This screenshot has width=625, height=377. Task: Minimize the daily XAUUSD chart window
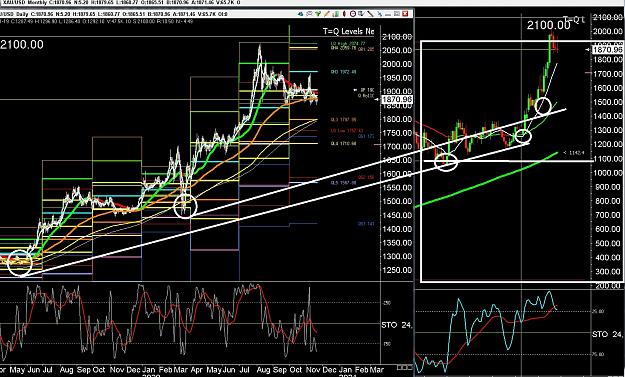coord(388,14)
